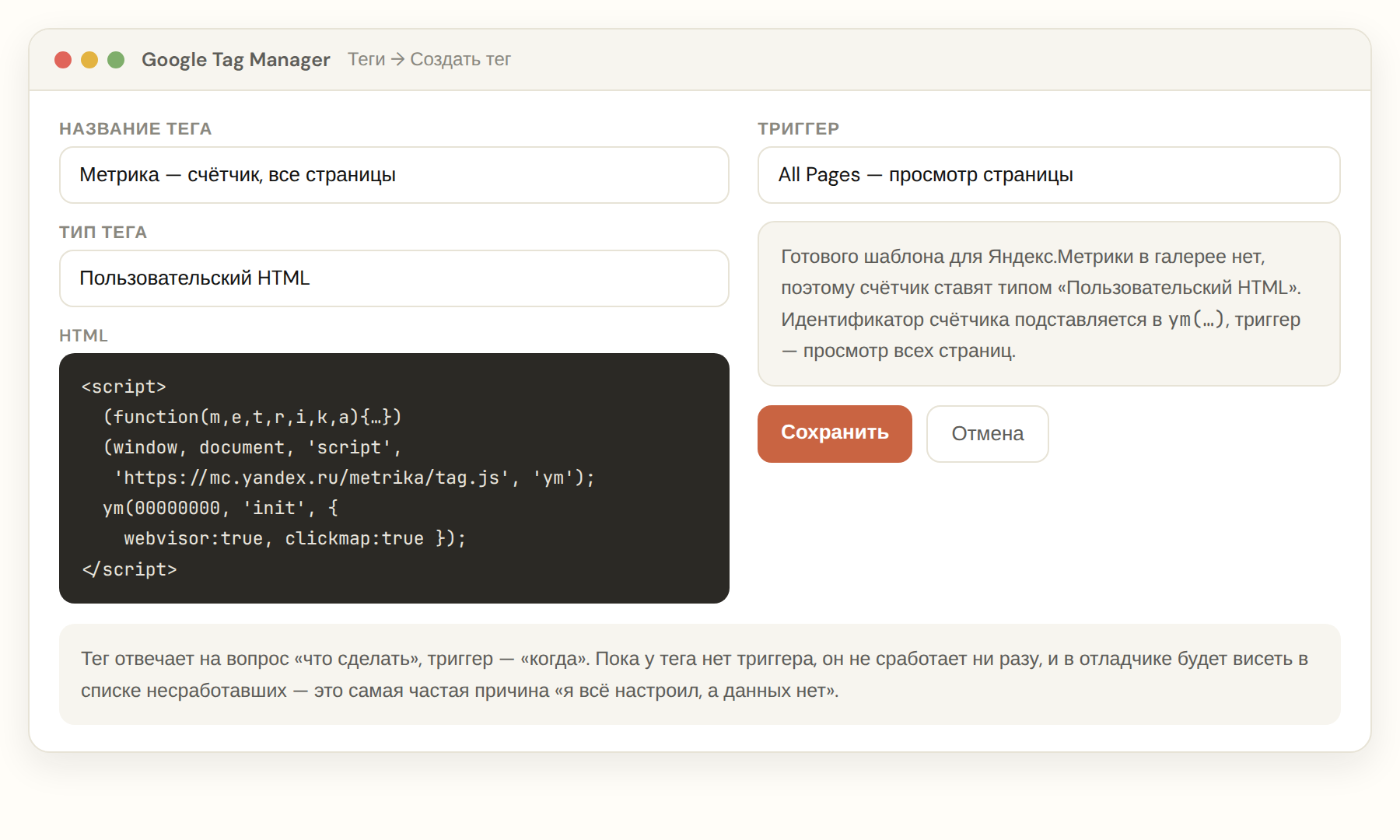The width and height of the screenshot is (1400, 840).
Task: Click the HTML section label
Action: 83,336
